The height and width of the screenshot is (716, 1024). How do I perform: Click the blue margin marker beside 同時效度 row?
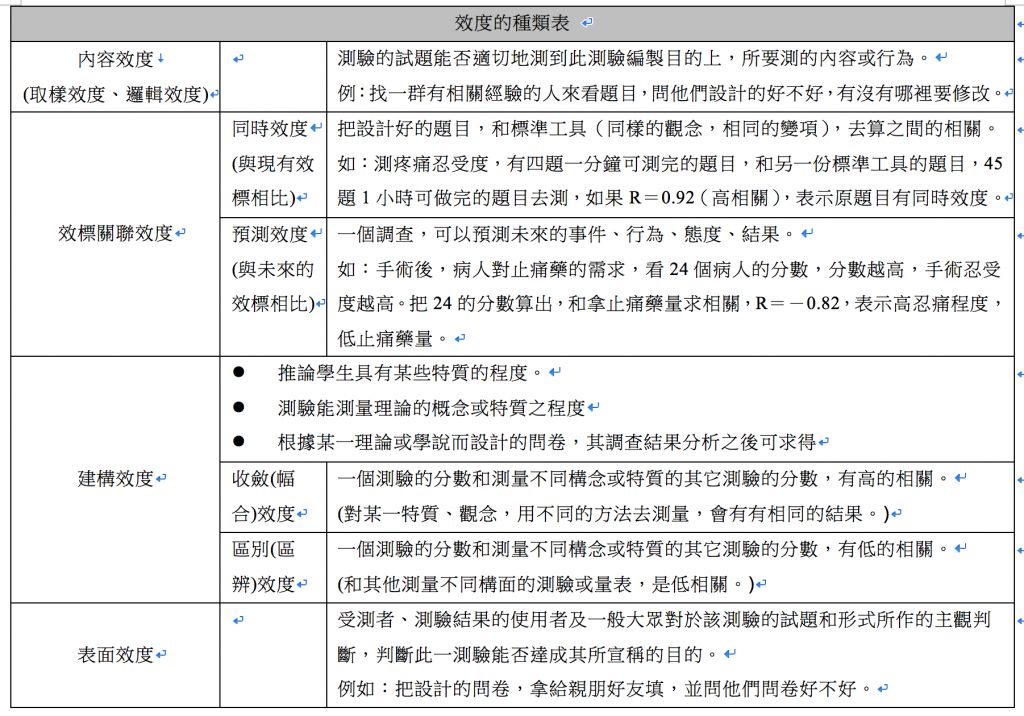click(x=1019, y=131)
